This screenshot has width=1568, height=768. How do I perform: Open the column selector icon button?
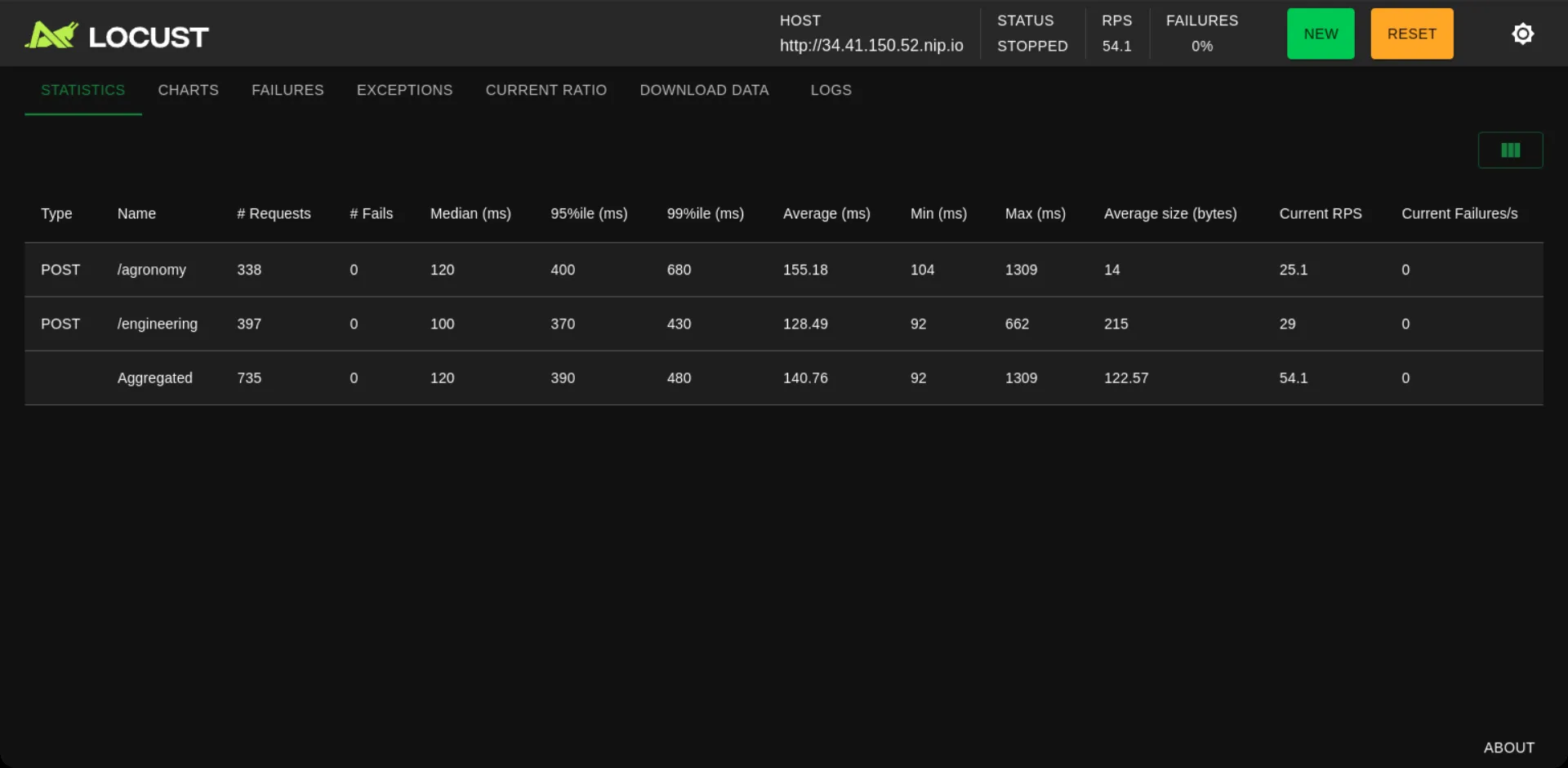point(1510,150)
